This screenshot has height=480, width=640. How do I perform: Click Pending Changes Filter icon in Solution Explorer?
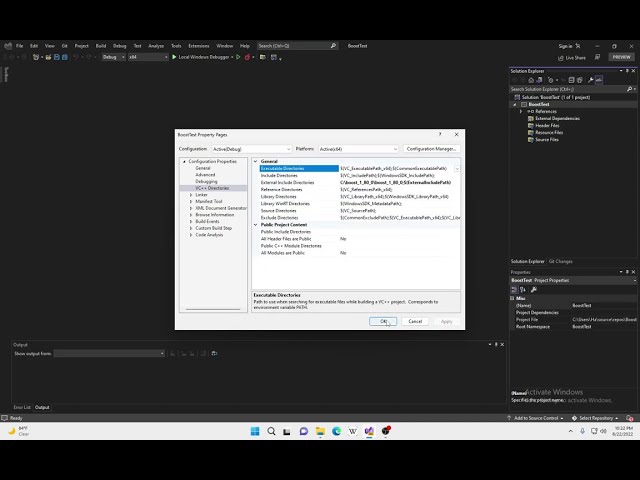(x=551, y=80)
